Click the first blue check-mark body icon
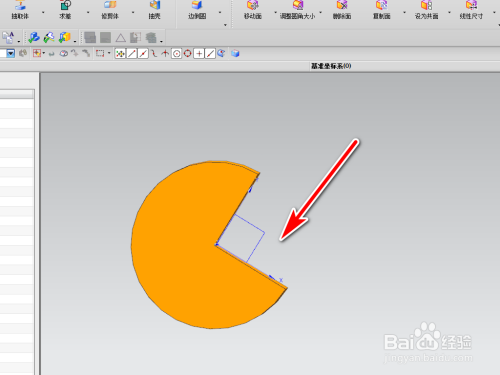This screenshot has height=375, width=500. tap(34, 38)
